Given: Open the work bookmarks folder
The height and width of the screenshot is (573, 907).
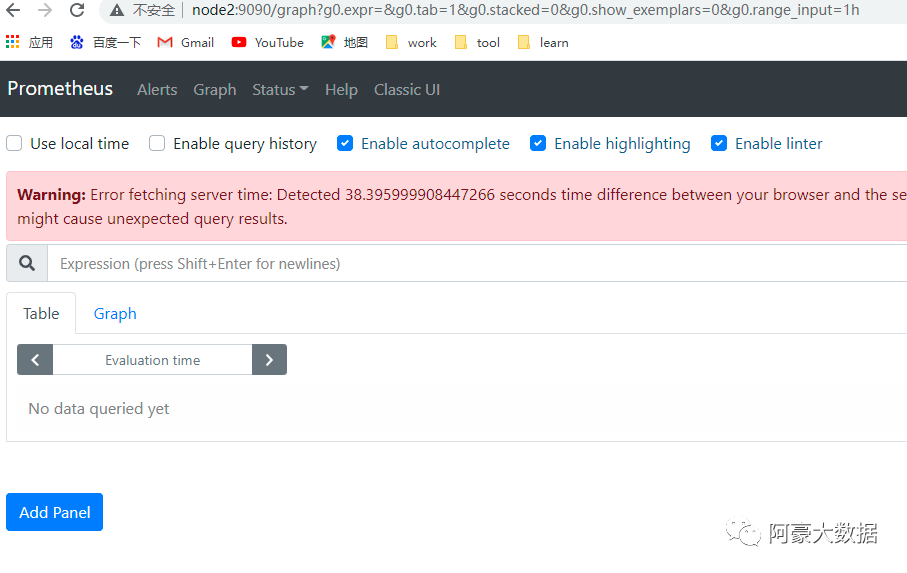Looking at the screenshot, I should pyautogui.click(x=411, y=42).
